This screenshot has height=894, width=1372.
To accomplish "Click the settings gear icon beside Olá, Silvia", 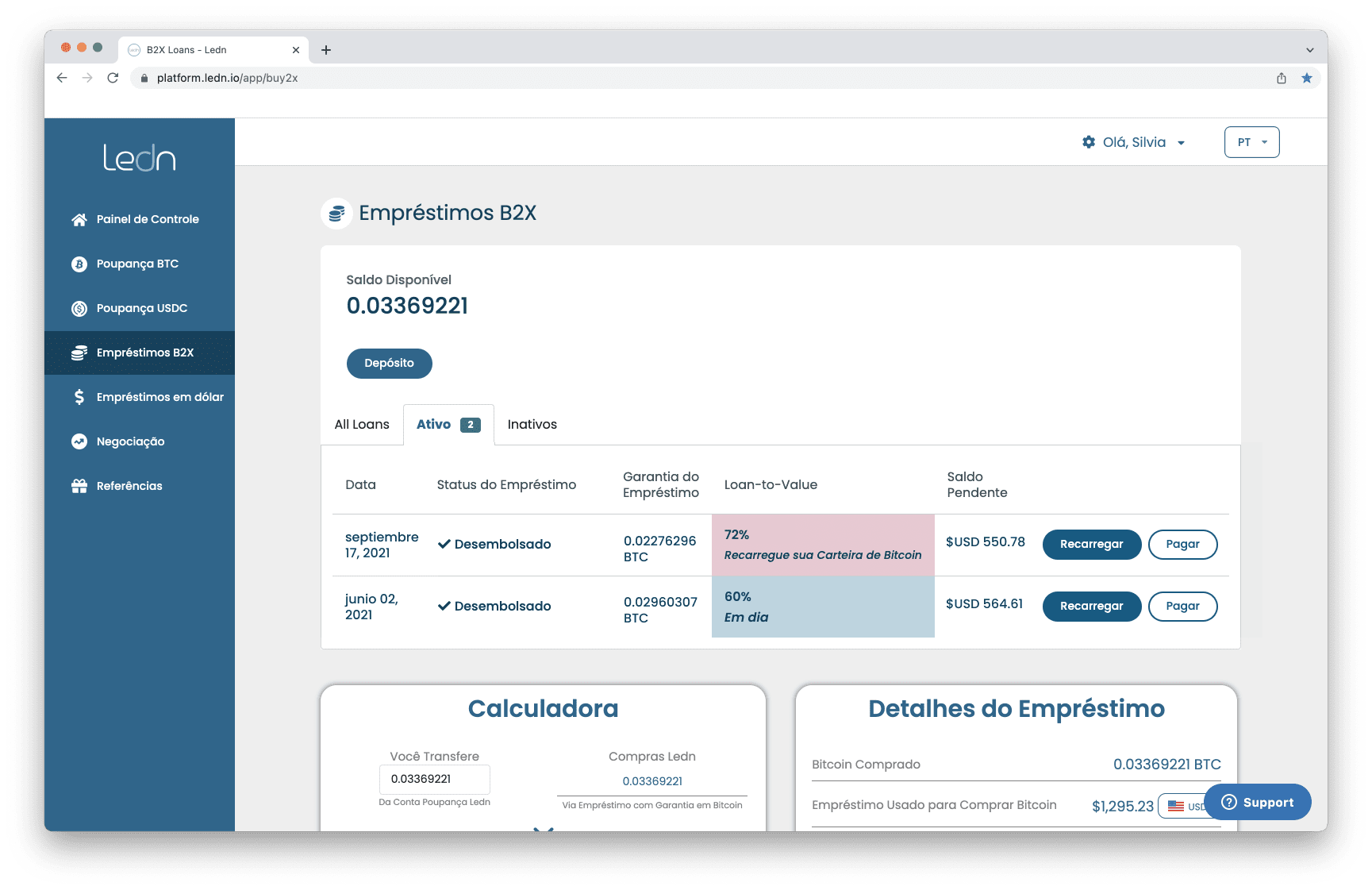I will 1089,142.
